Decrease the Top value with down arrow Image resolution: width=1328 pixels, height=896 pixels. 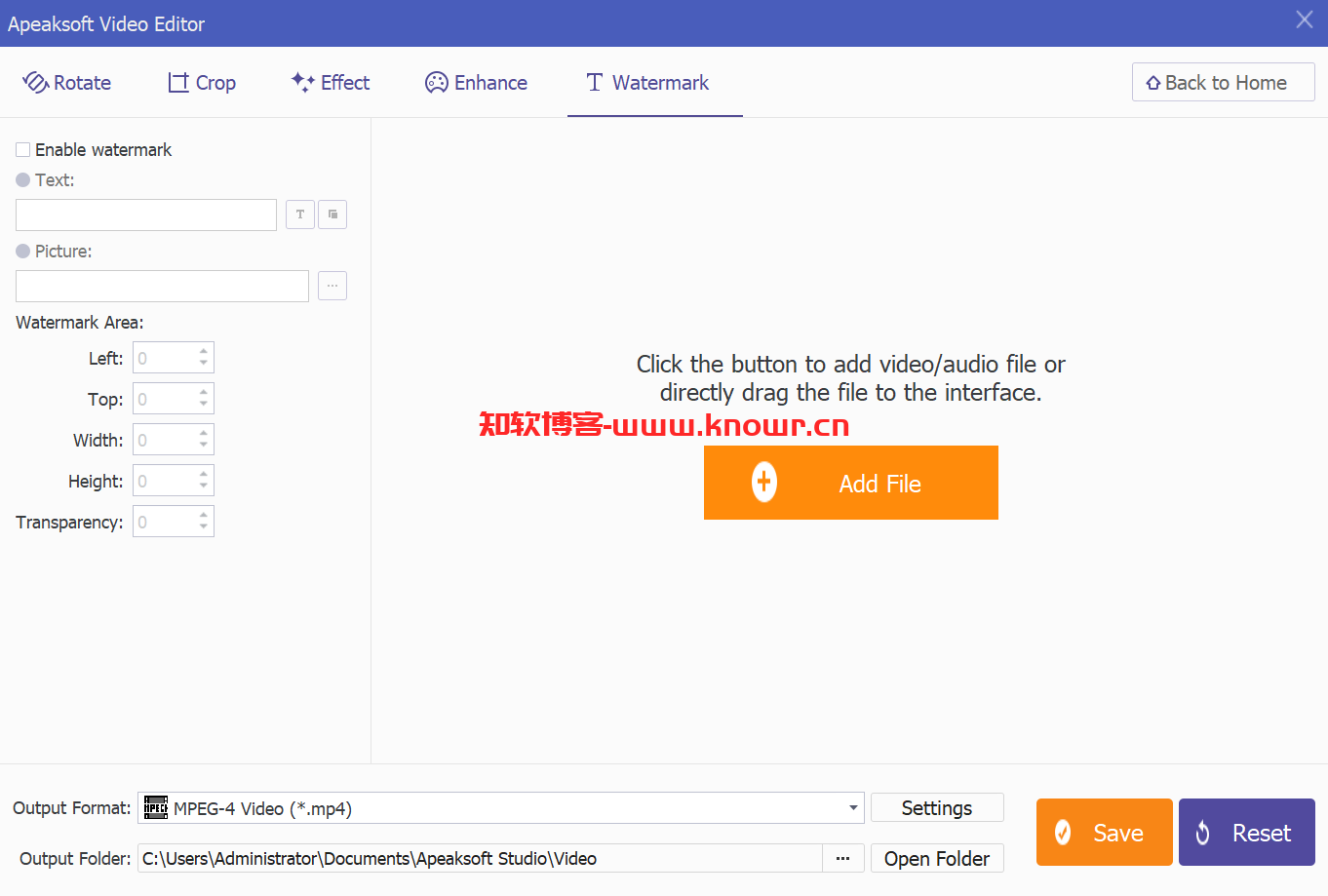click(x=204, y=405)
